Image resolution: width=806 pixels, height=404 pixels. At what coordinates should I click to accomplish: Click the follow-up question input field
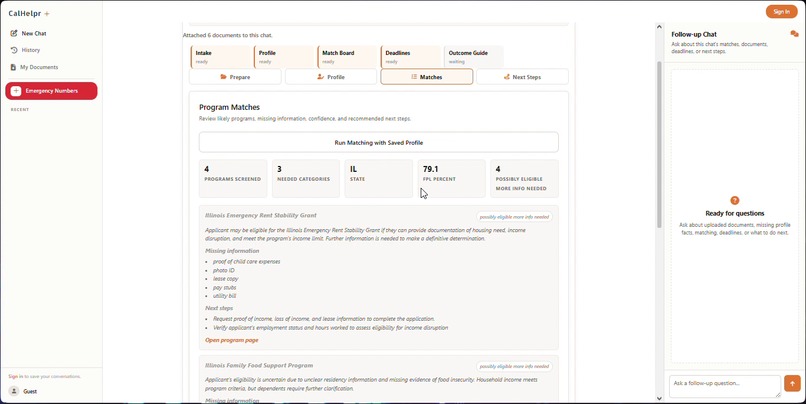click(725, 386)
